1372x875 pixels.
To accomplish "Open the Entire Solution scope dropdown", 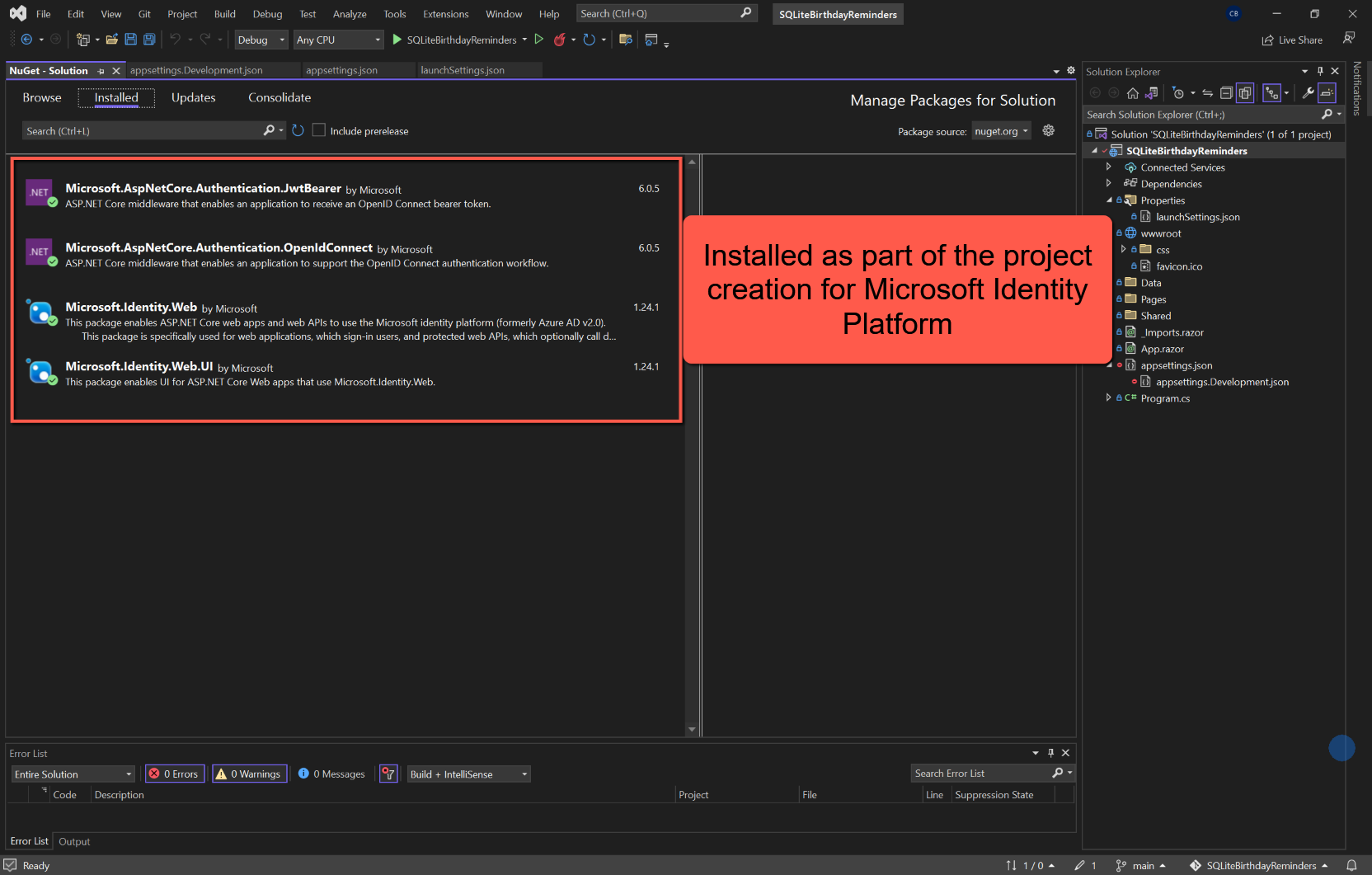I will click(x=73, y=774).
